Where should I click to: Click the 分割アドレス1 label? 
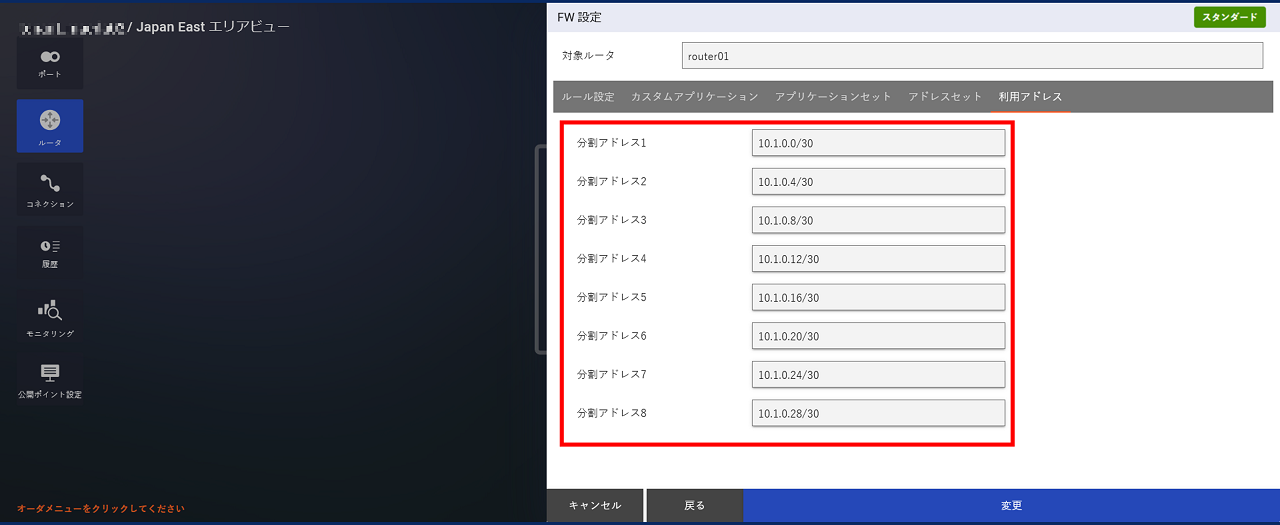[612, 143]
